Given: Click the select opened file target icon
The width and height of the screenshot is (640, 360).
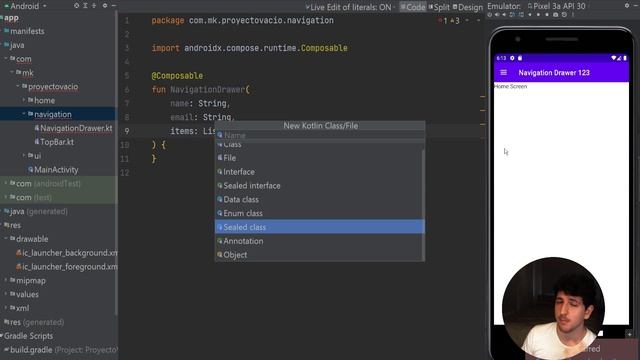Looking at the screenshot, I should click(76, 6).
